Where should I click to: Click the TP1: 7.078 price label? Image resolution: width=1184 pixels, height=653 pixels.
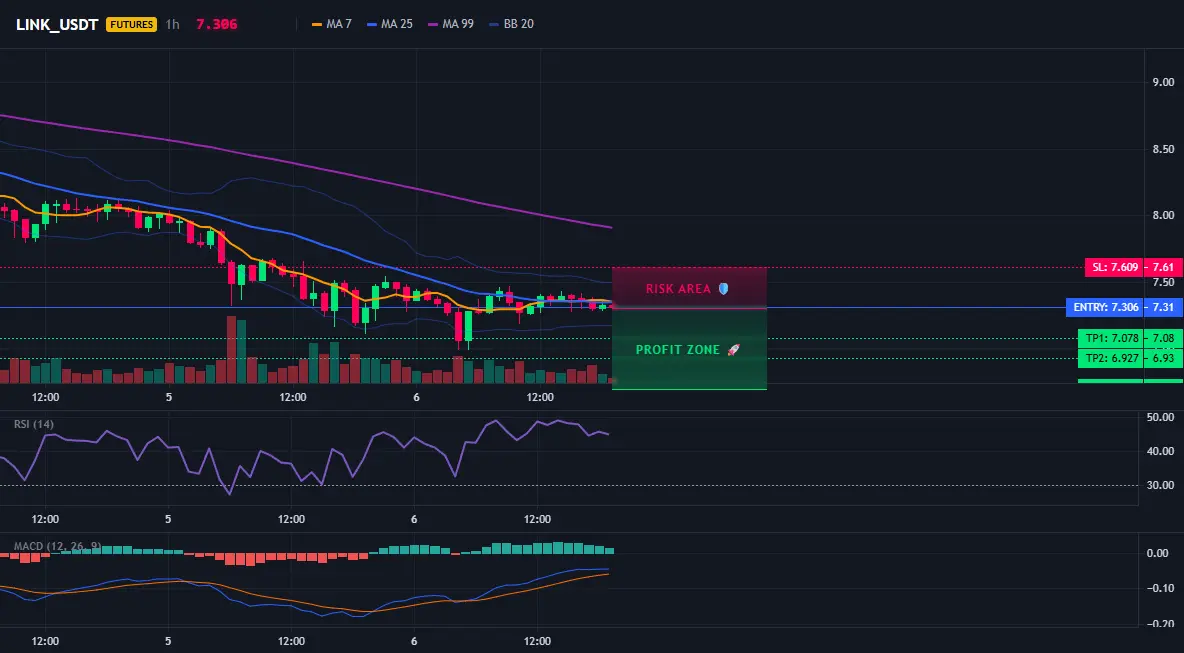1110,338
